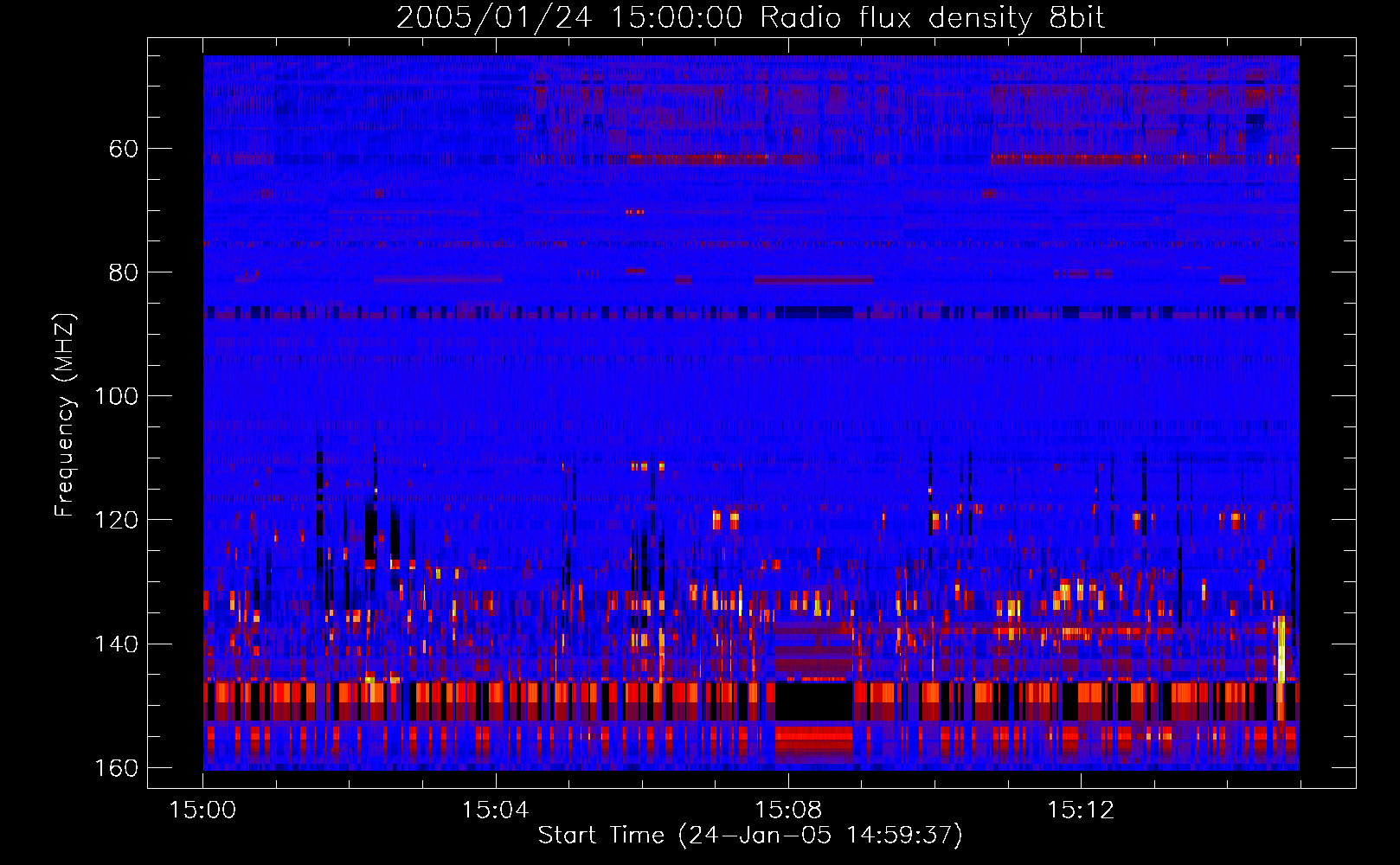Click the black data gap near 15:08 at 150 MHz
This screenshot has height=865, width=1400.
(x=813, y=701)
